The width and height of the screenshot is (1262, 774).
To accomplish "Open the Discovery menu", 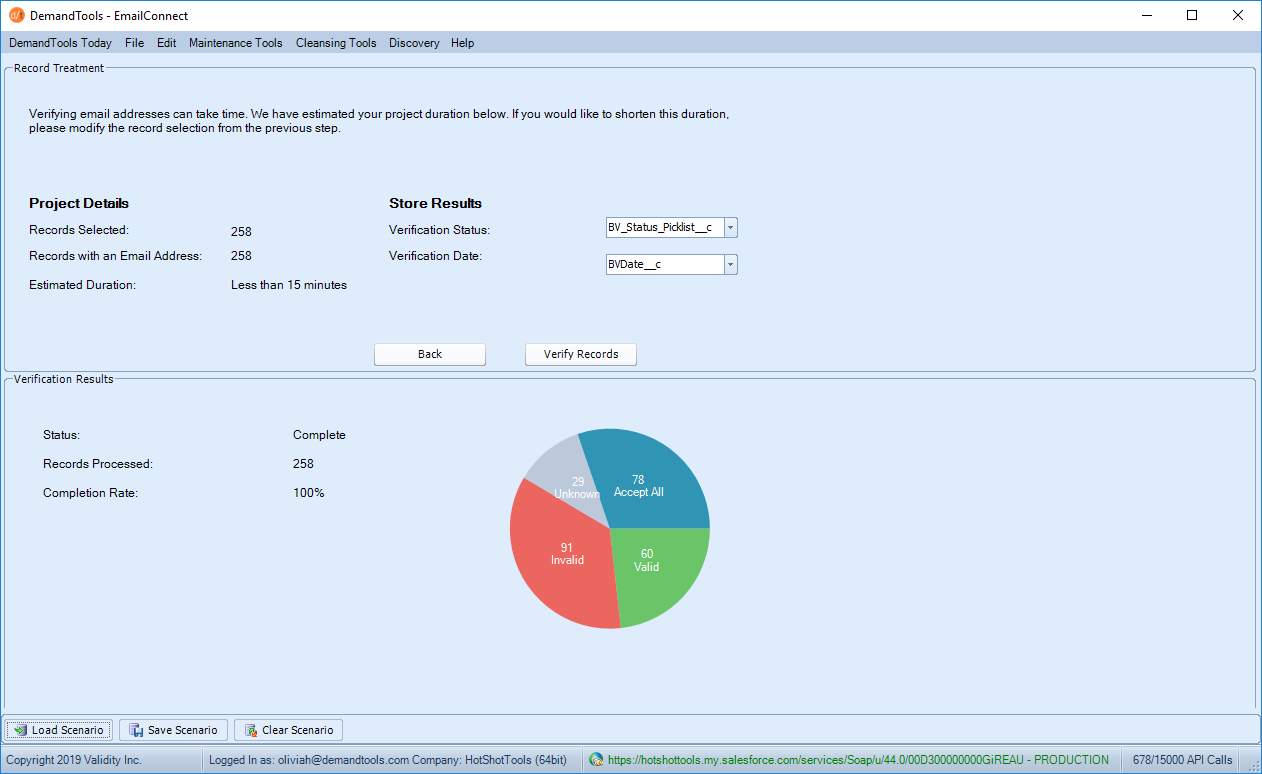I will 414,43.
